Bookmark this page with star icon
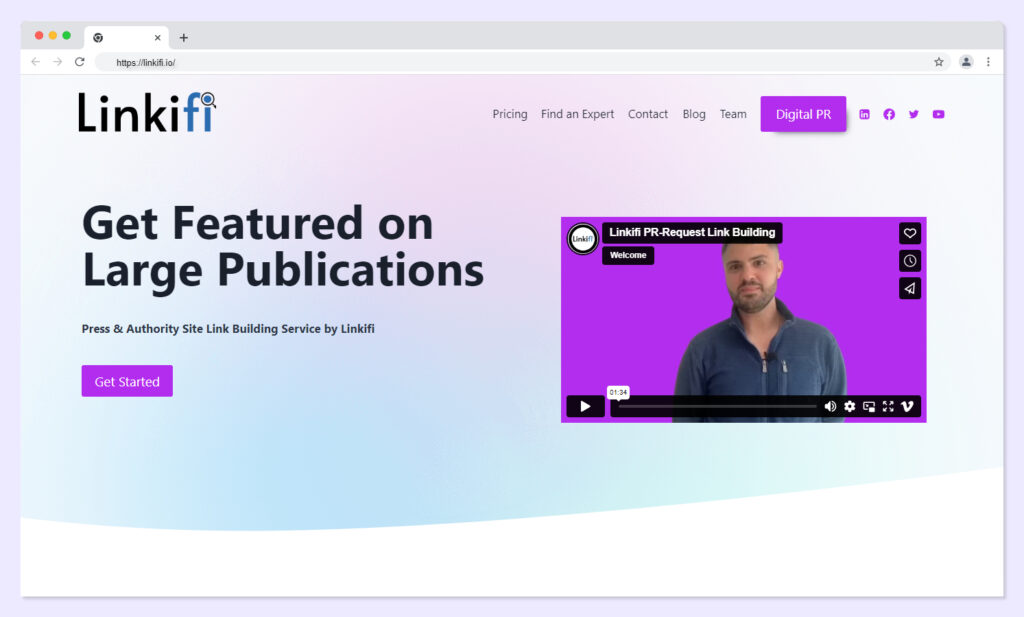Screen dimensions: 1024x617 point(938,62)
